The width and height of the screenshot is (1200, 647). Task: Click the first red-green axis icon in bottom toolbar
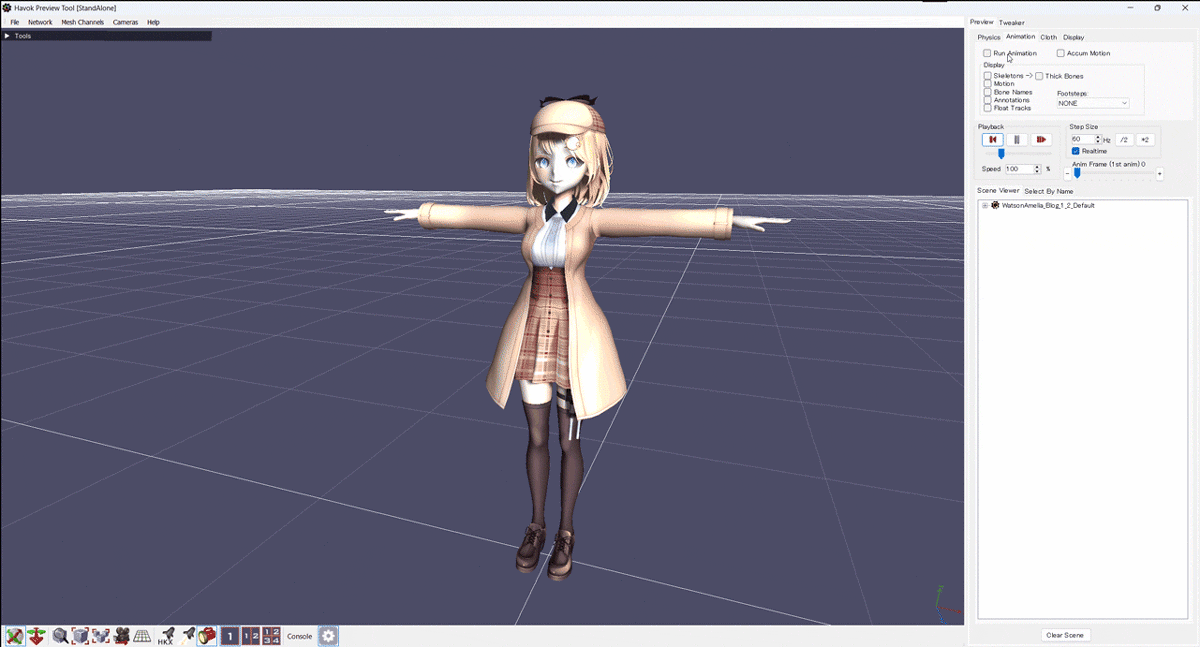[x=14, y=636]
